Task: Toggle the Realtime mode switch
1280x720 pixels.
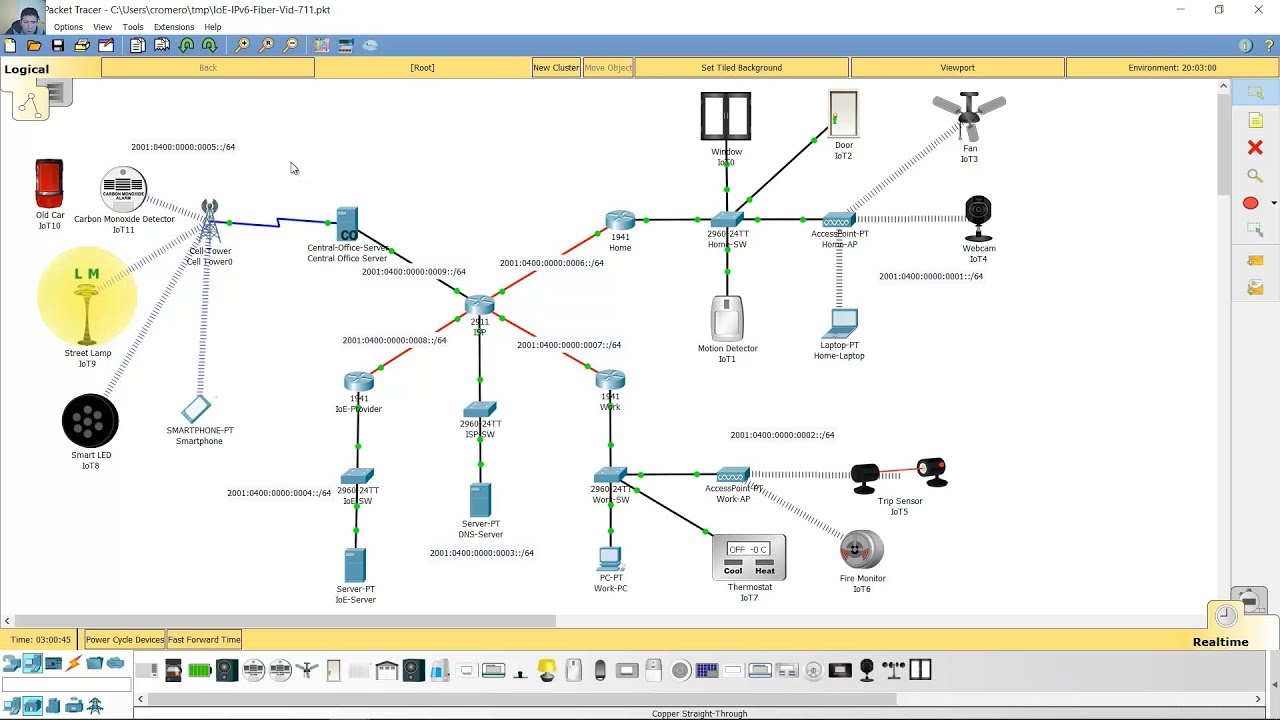Action: (x=1220, y=642)
